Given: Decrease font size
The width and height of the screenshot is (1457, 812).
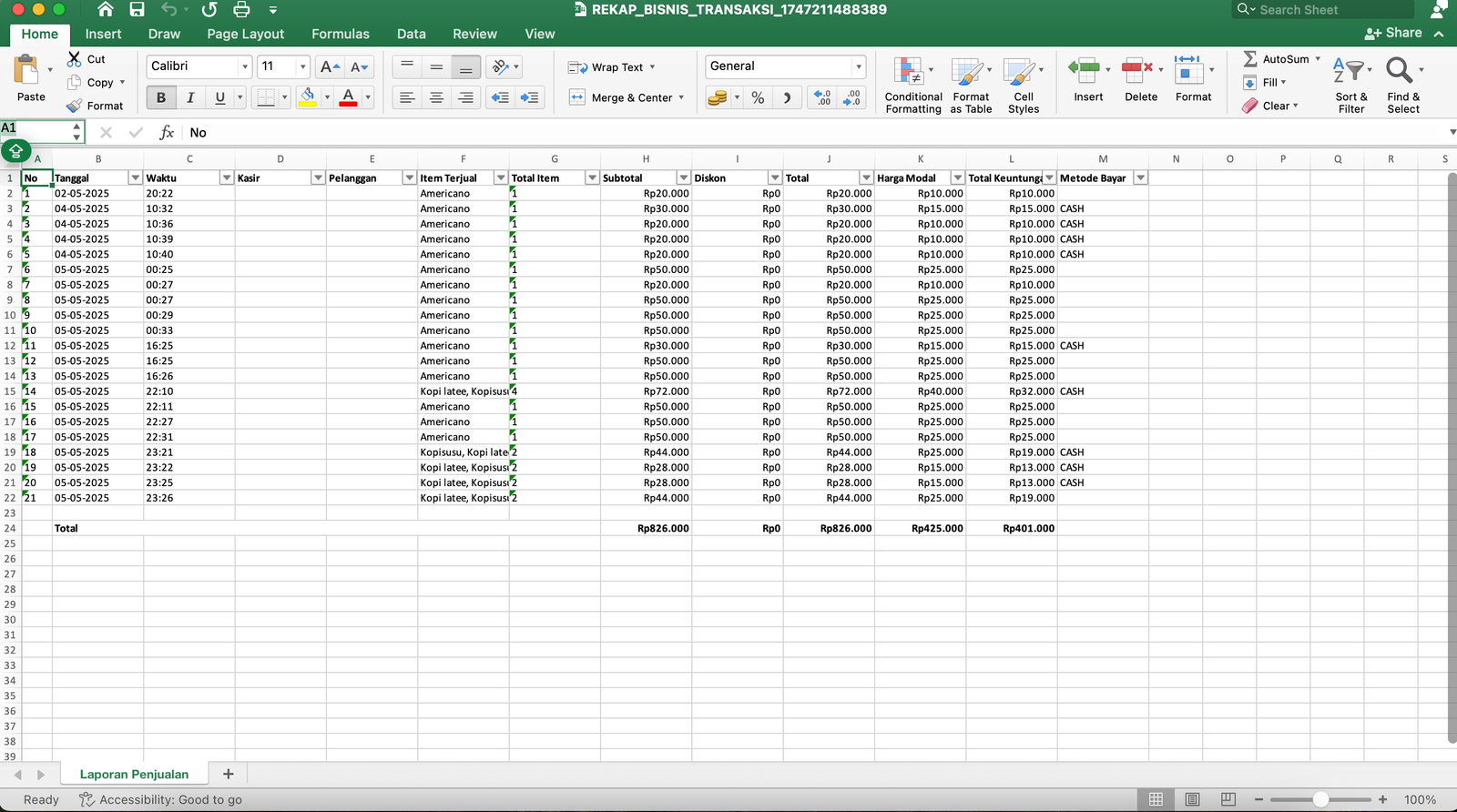Looking at the screenshot, I should [x=359, y=66].
